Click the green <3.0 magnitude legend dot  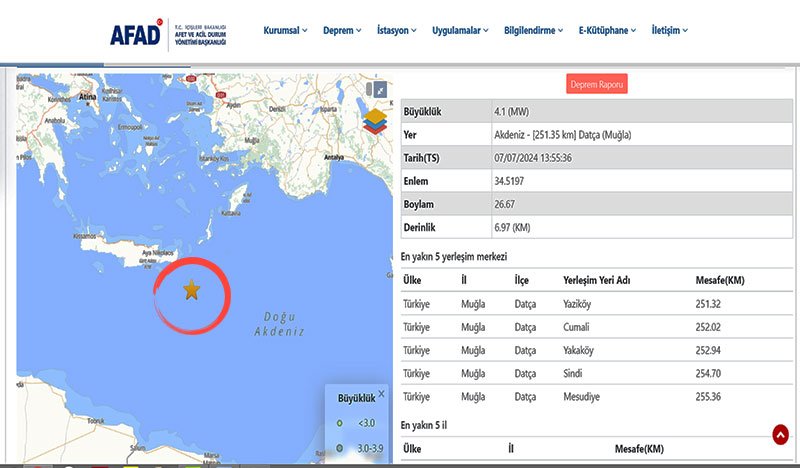[339, 423]
